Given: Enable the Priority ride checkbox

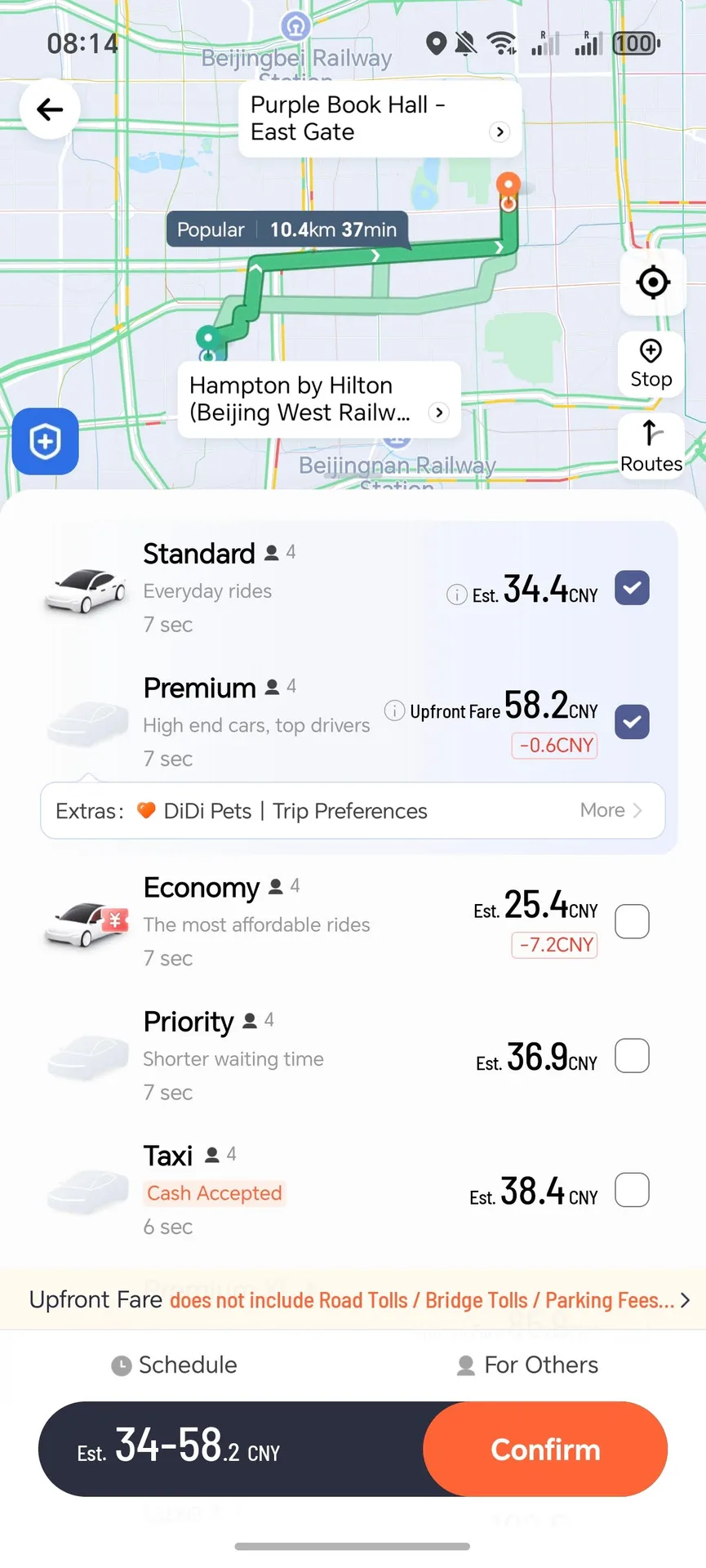Looking at the screenshot, I should (632, 1056).
